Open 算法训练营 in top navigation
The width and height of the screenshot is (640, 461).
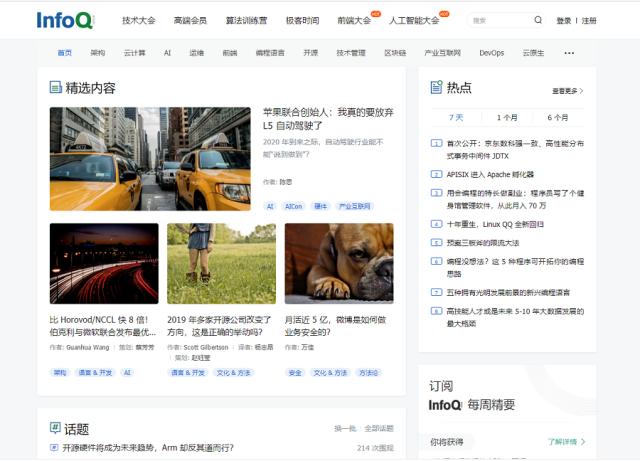point(247,20)
